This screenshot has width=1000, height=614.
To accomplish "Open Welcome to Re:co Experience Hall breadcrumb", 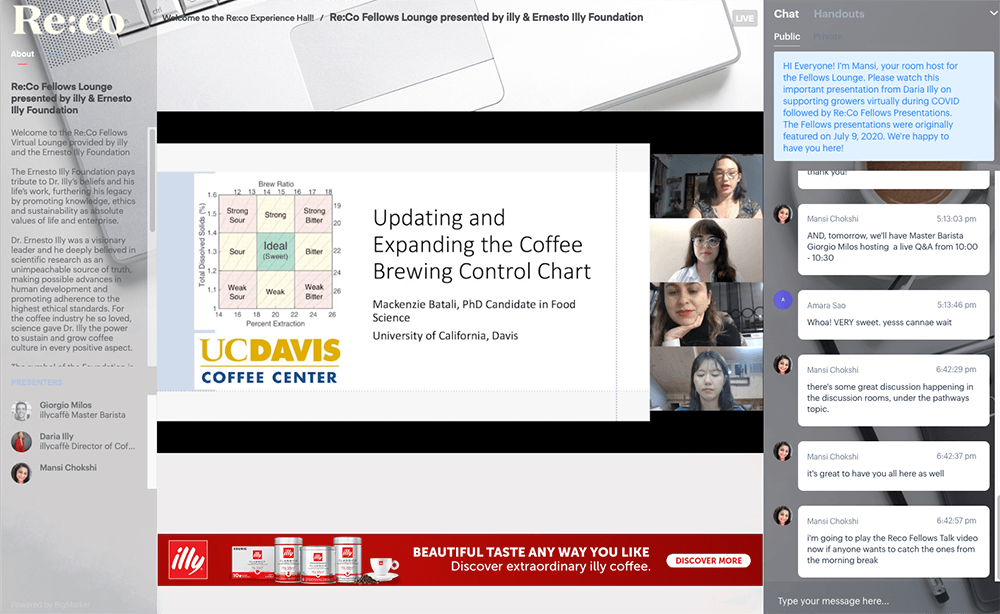I will click(x=237, y=18).
